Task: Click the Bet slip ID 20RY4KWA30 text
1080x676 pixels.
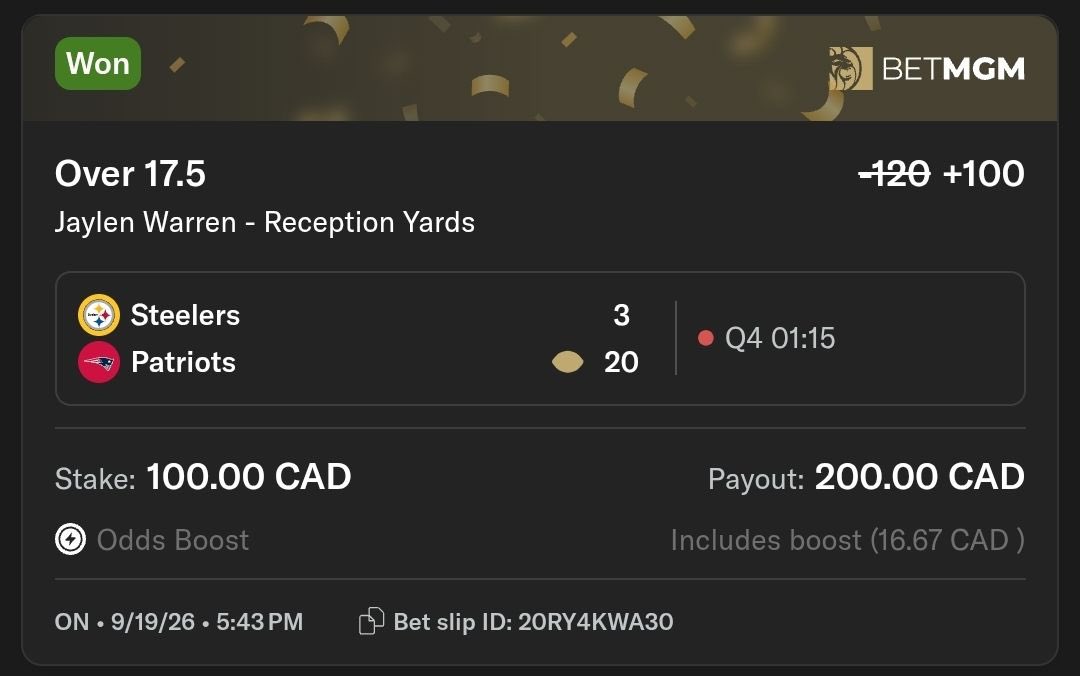Action: click(x=533, y=622)
